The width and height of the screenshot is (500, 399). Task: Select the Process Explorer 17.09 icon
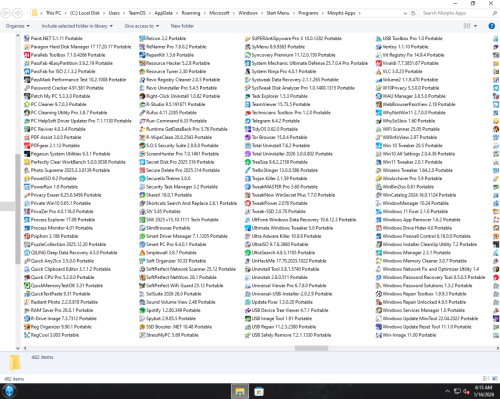[27, 220]
